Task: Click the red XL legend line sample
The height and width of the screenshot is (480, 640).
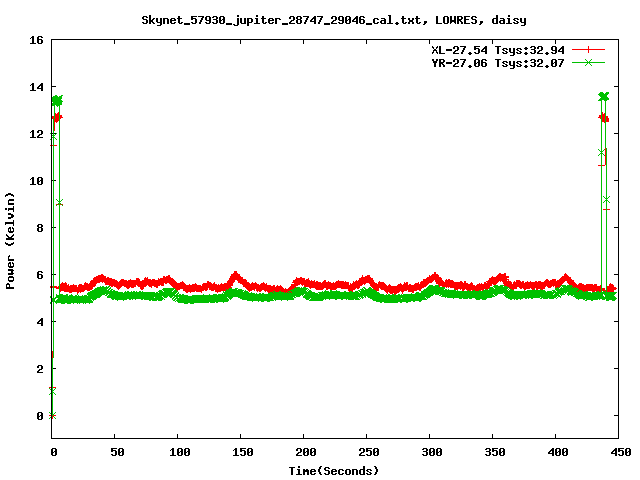Action: click(x=588, y=50)
